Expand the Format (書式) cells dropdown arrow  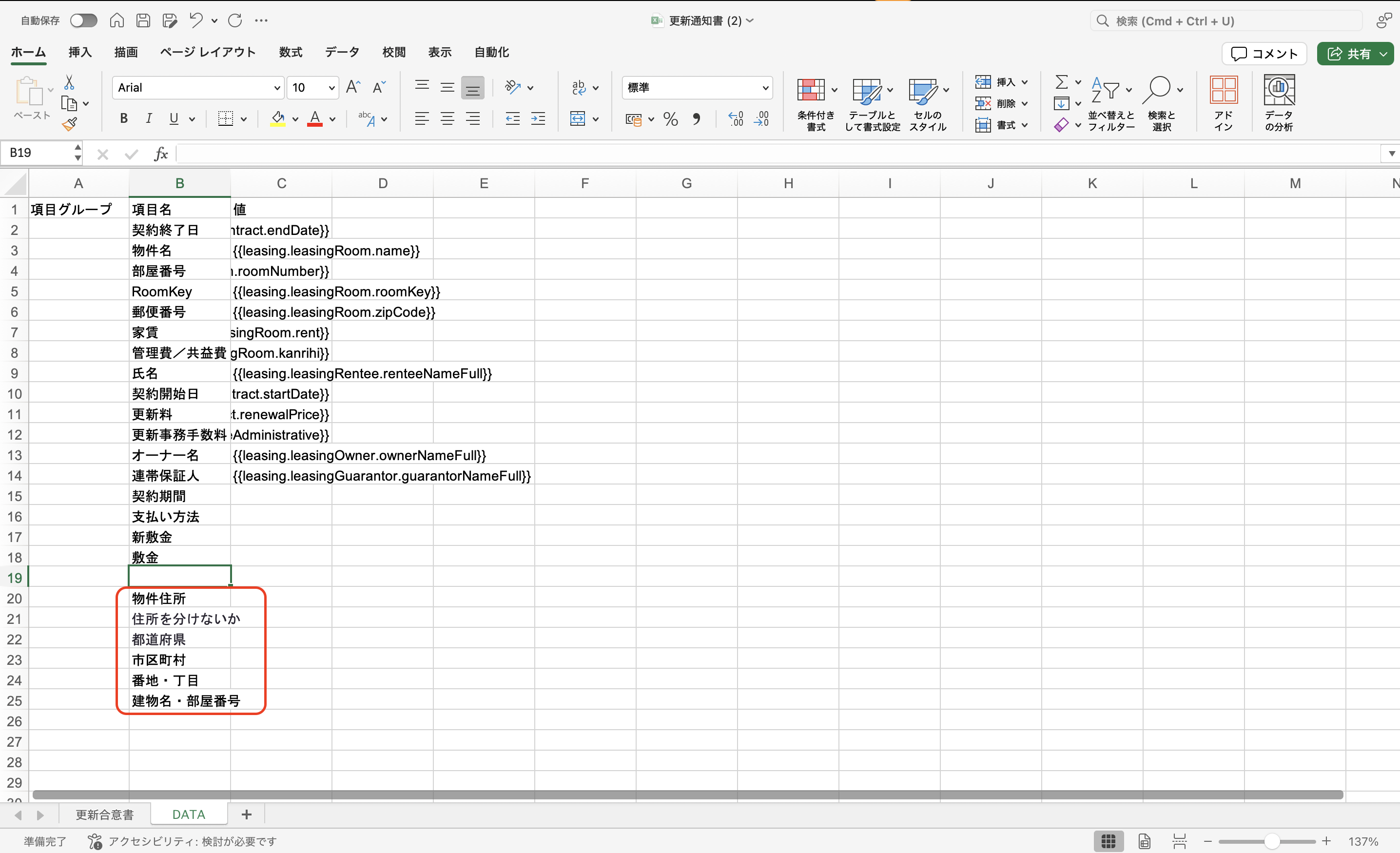(x=1025, y=125)
